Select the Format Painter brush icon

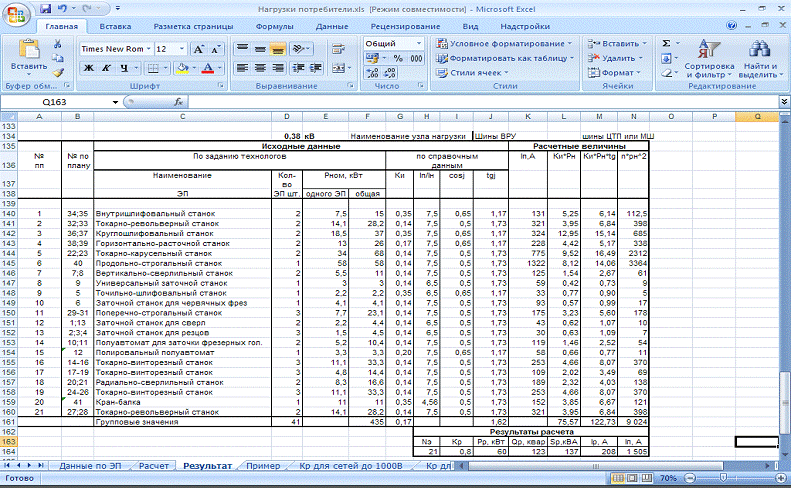coord(57,72)
